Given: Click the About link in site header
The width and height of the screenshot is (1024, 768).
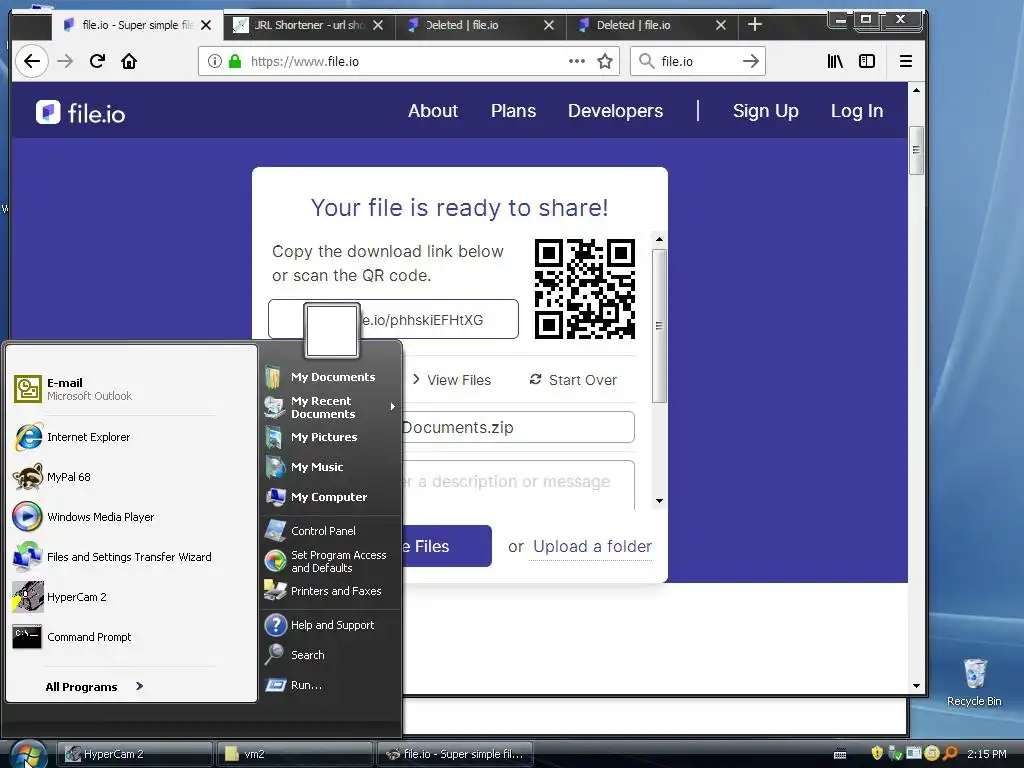Looking at the screenshot, I should coord(433,111).
